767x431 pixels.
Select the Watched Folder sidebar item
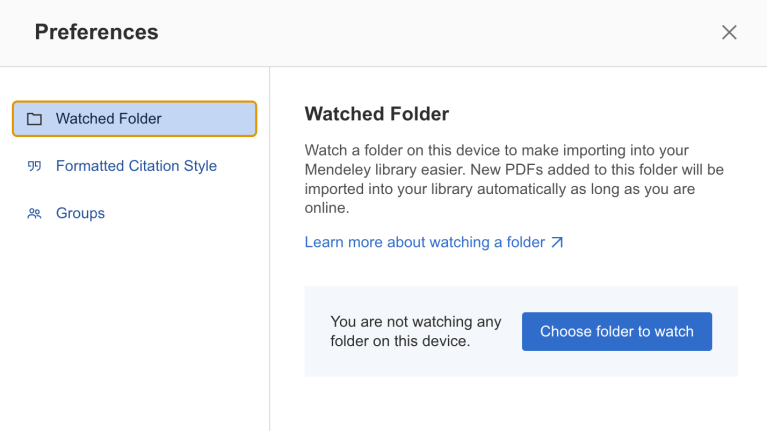pos(134,119)
